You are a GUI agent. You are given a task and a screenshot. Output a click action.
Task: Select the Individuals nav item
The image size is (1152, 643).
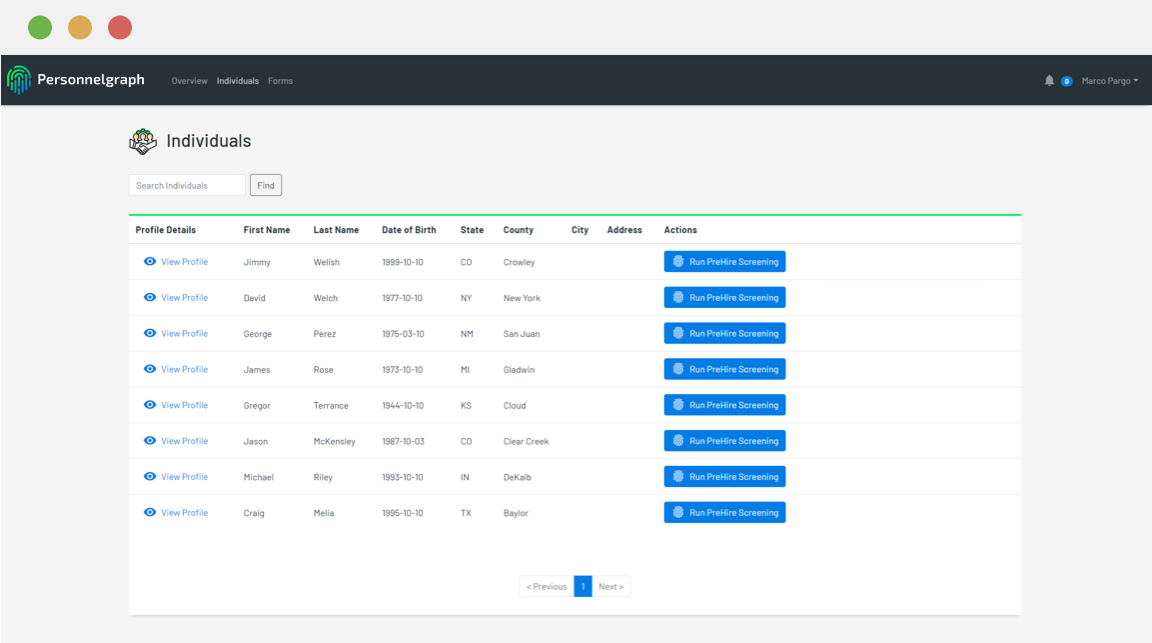tap(238, 81)
